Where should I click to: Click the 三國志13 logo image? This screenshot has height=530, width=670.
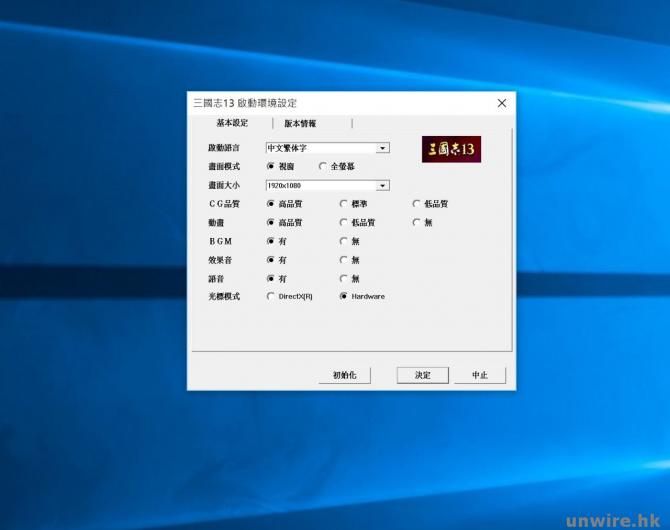tap(451, 149)
